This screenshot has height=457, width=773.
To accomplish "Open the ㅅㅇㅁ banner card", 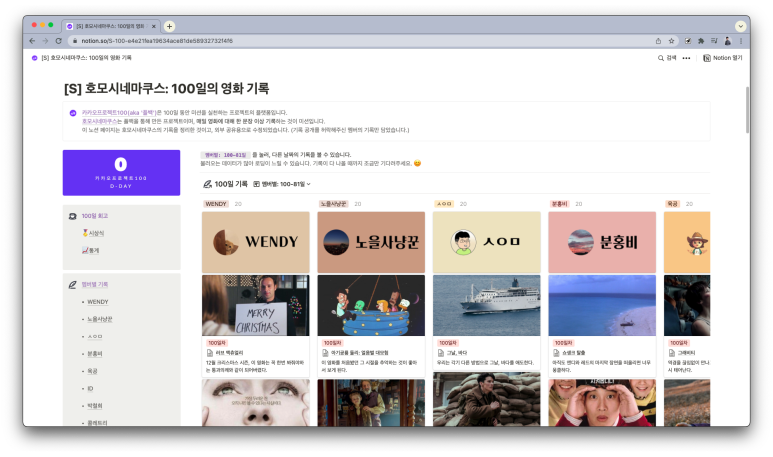I will (x=487, y=242).
